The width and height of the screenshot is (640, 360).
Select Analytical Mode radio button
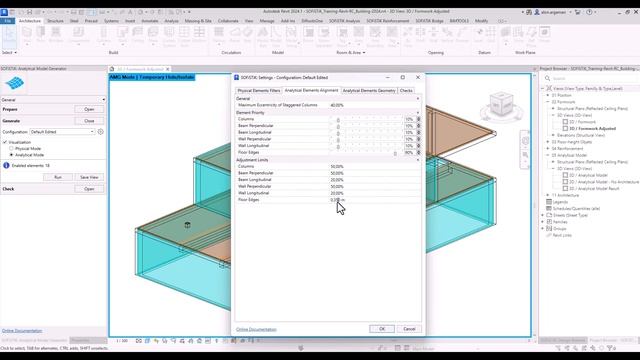tap(11, 155)
